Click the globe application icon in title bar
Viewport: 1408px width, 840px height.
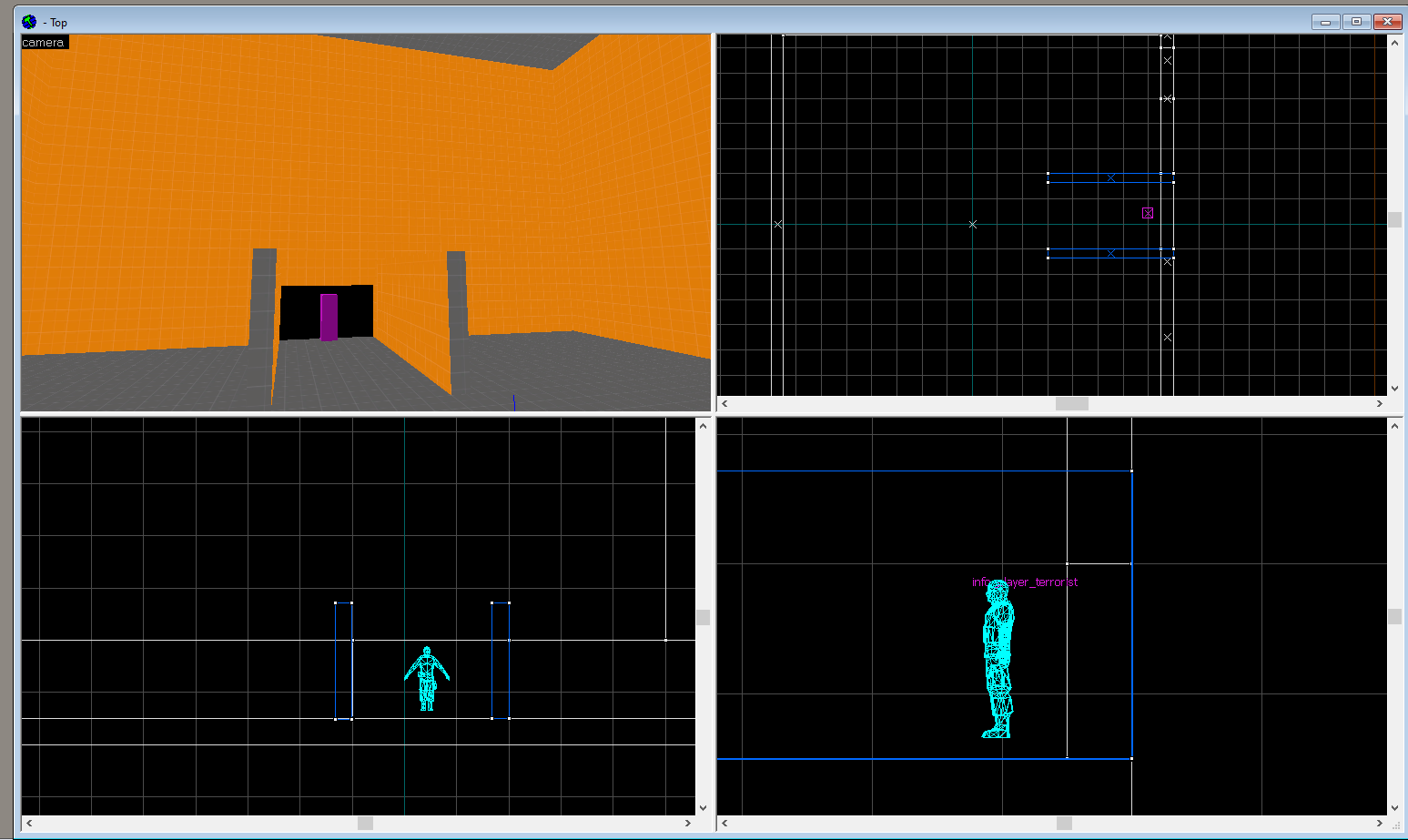pos(29,22)
